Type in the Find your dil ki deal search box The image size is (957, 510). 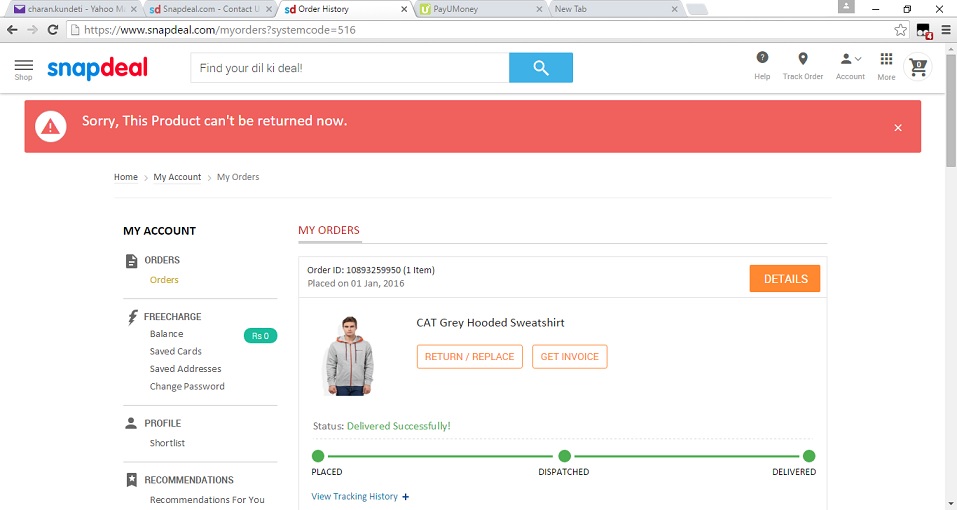pos(349,68)
